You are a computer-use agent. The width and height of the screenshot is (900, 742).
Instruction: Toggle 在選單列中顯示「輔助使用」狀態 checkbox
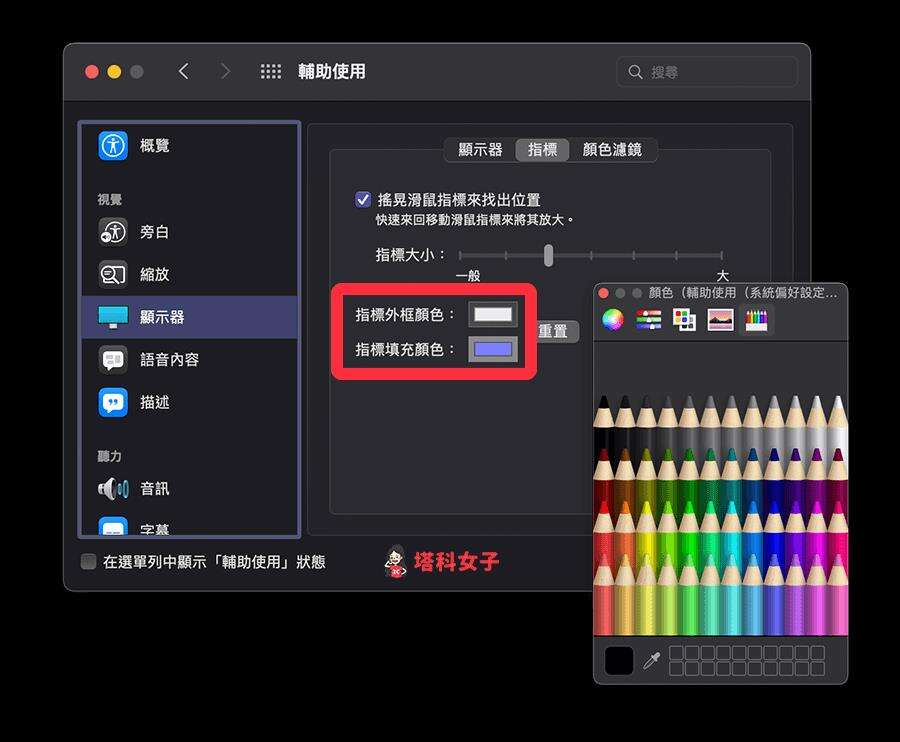coord(88,561)
